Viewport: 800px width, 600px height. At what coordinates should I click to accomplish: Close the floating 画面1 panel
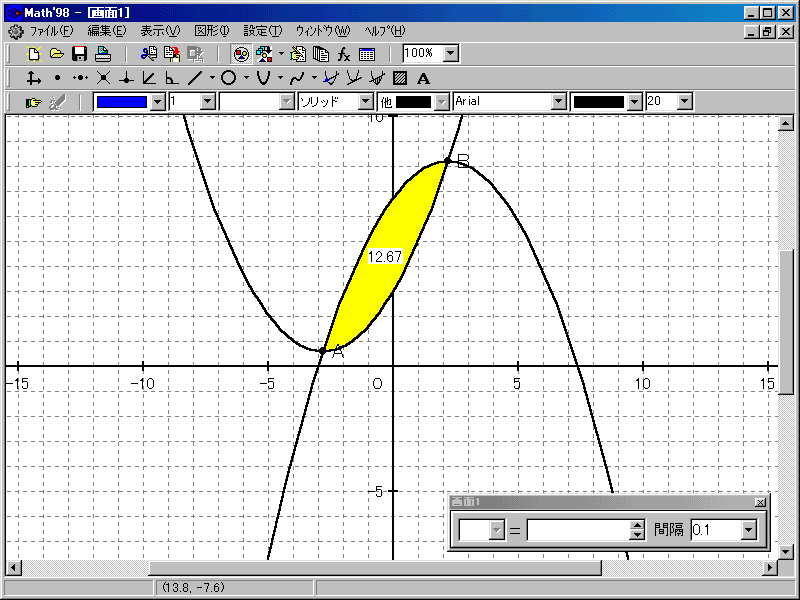[760, 502]
